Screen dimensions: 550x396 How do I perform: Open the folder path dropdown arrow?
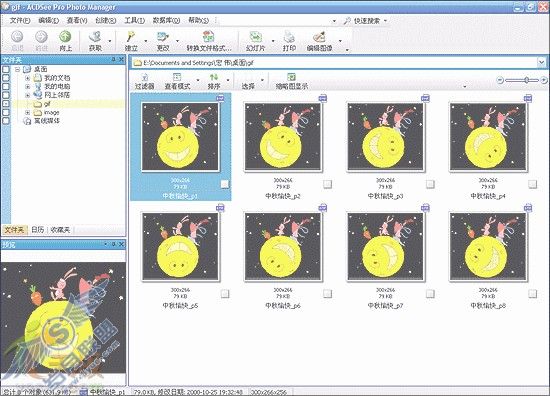click(x=542, y=63)
